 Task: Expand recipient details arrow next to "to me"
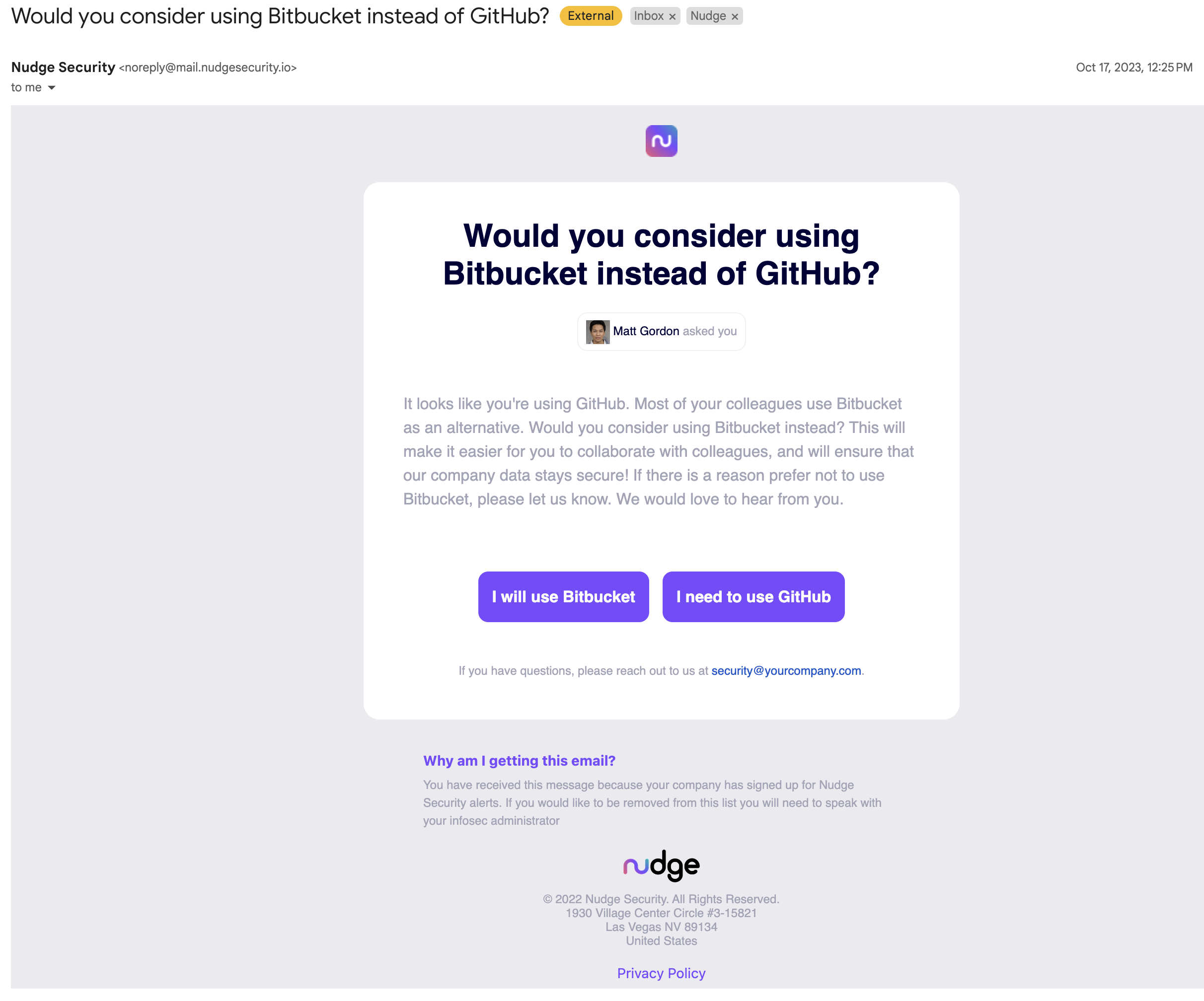tap(52, 88)
